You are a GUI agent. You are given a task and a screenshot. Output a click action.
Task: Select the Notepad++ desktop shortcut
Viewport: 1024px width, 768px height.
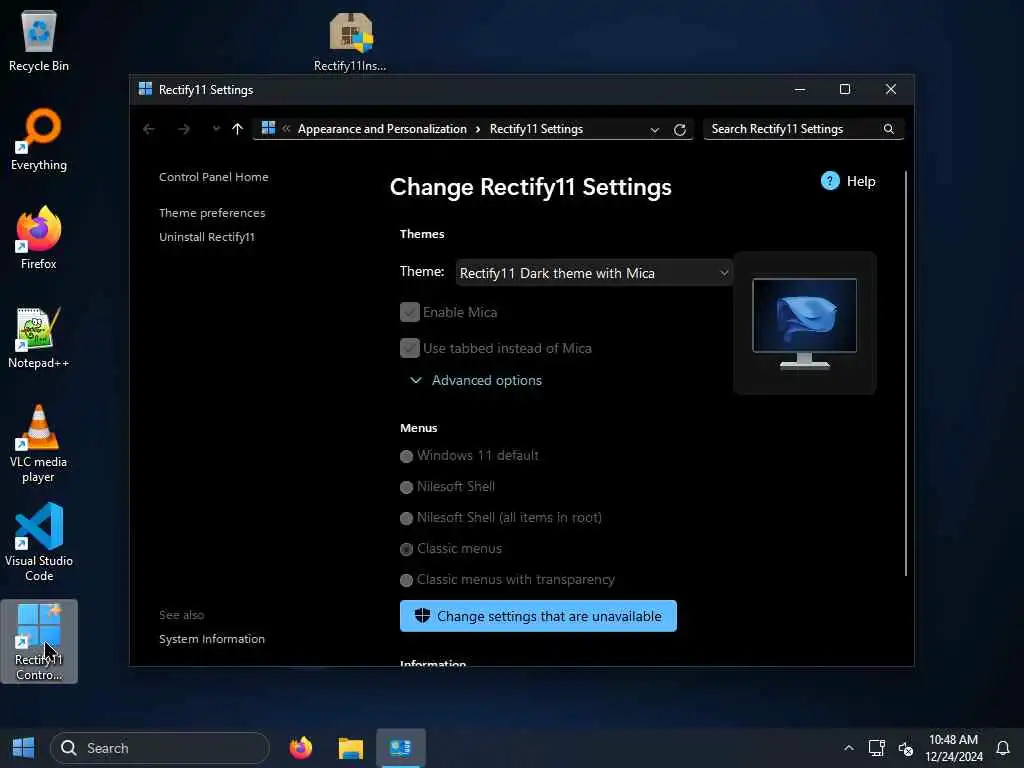tap(39, 337)
